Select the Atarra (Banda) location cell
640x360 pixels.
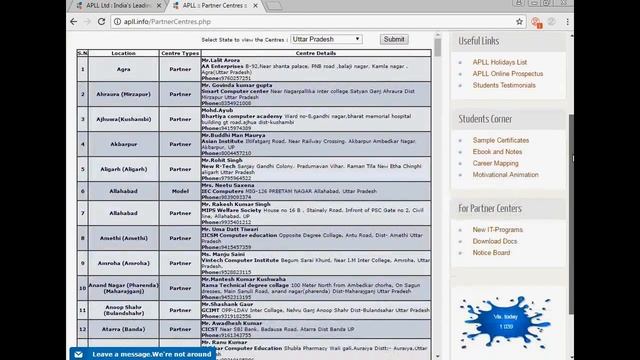click(123, 329)
